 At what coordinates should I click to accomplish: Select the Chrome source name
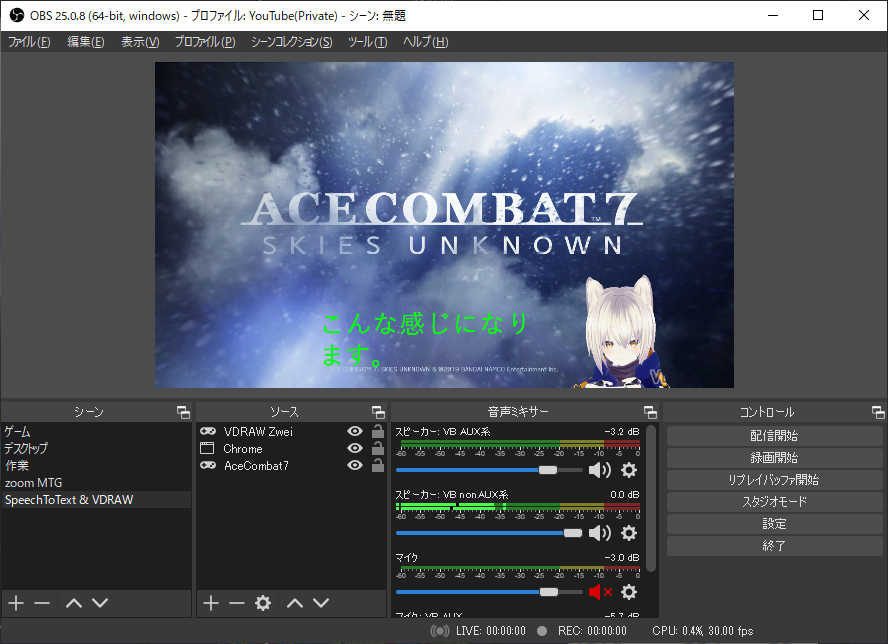(x=243, y=449)
